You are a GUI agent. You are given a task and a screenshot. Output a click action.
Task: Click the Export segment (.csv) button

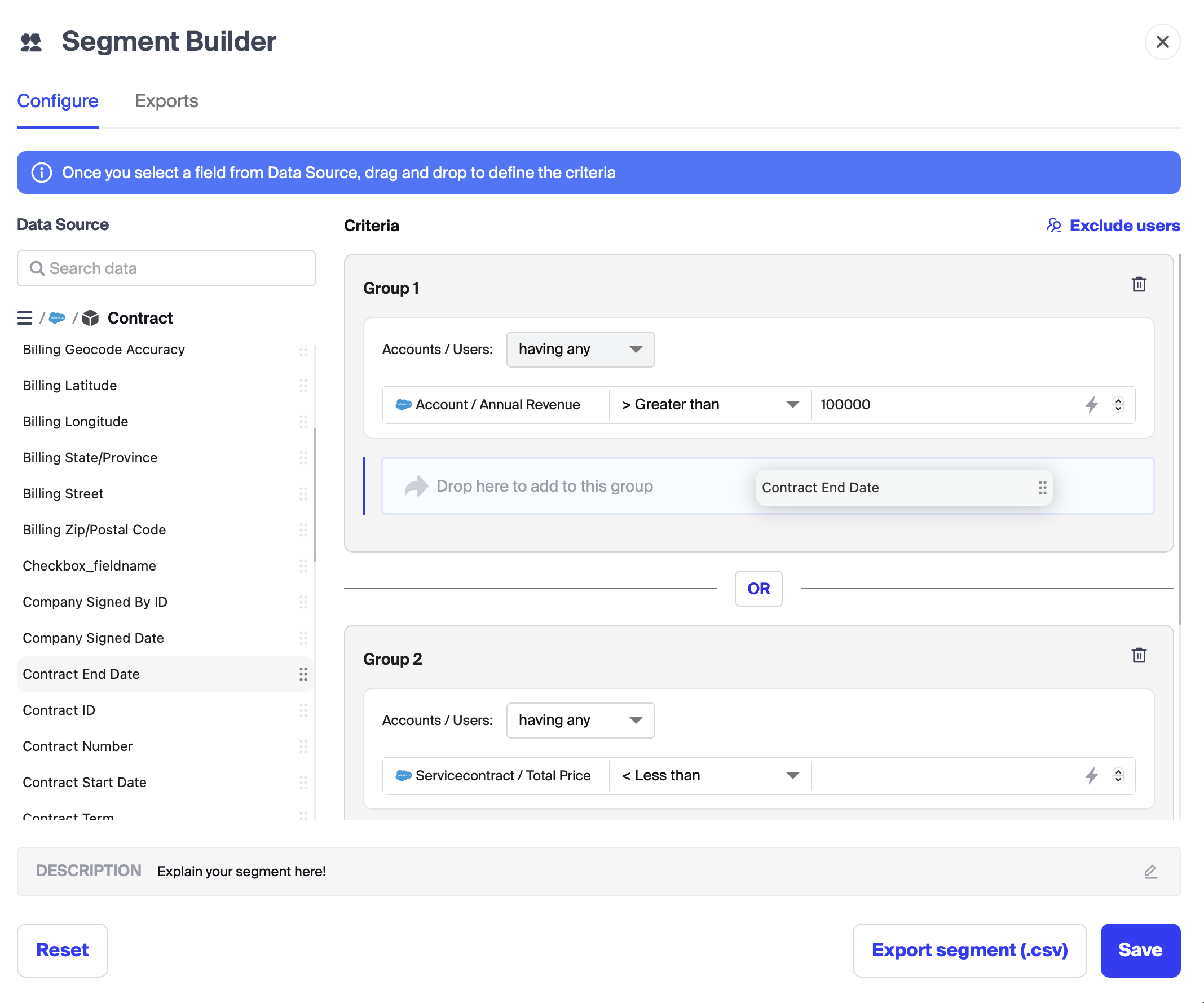point(969,949)
